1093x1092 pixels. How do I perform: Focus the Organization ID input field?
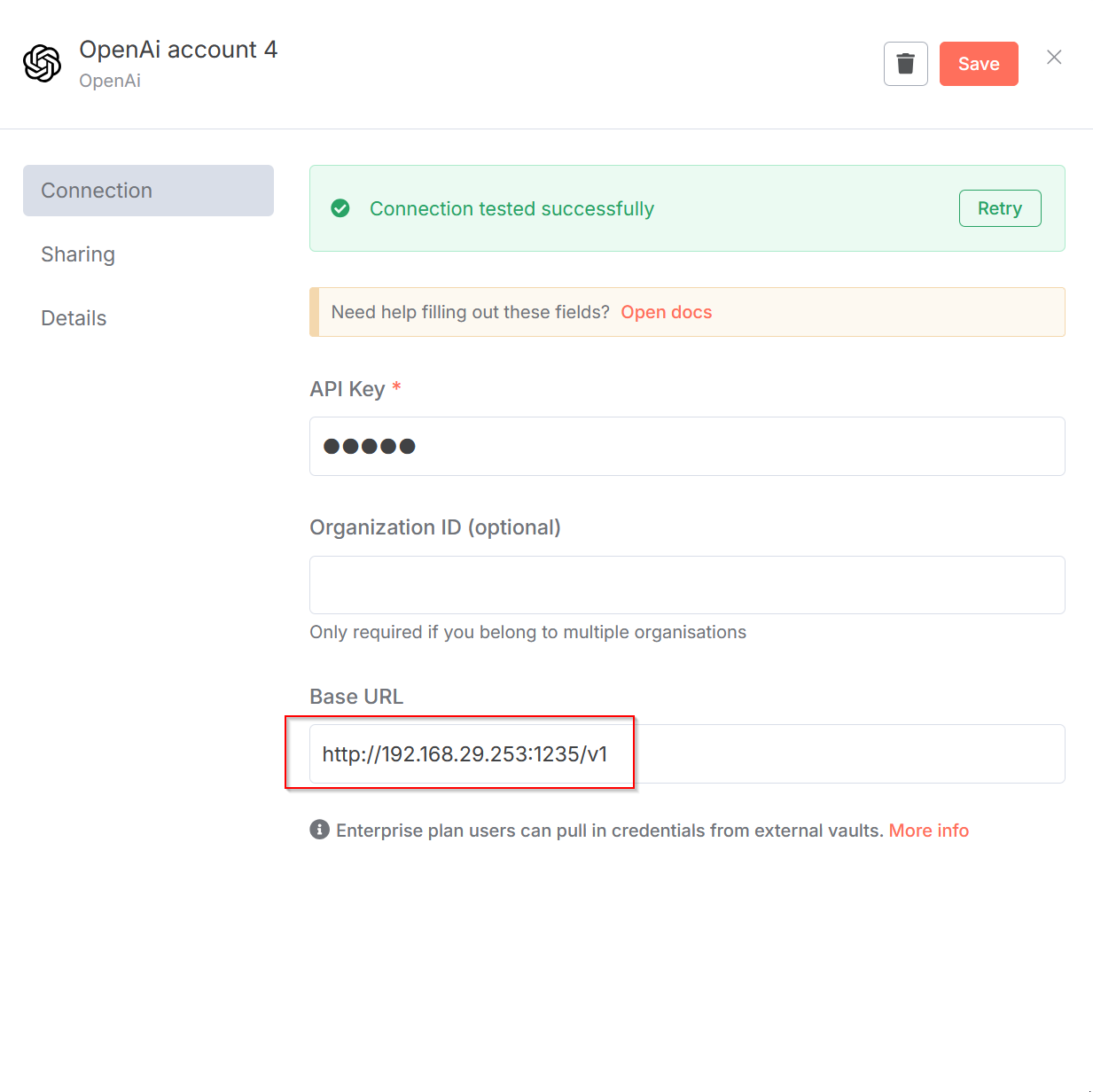coord(687,585)
